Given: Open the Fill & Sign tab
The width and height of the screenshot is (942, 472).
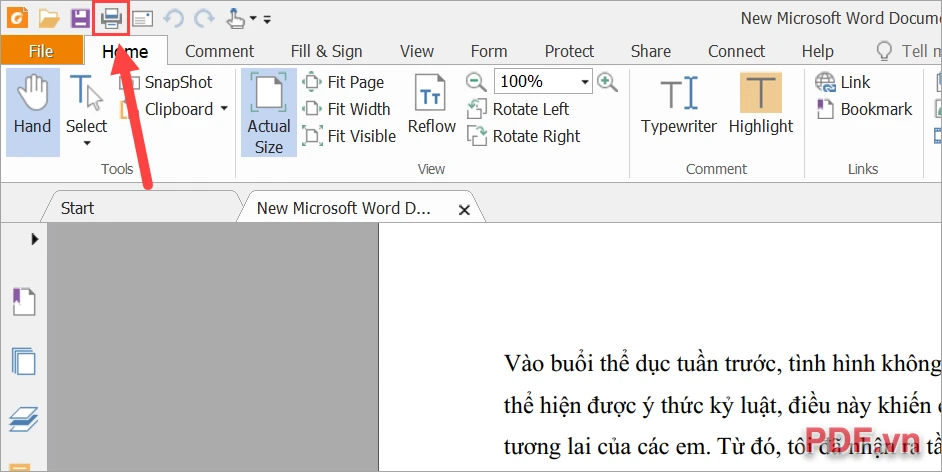Looking at the screenshot, I should pos(326,51).
